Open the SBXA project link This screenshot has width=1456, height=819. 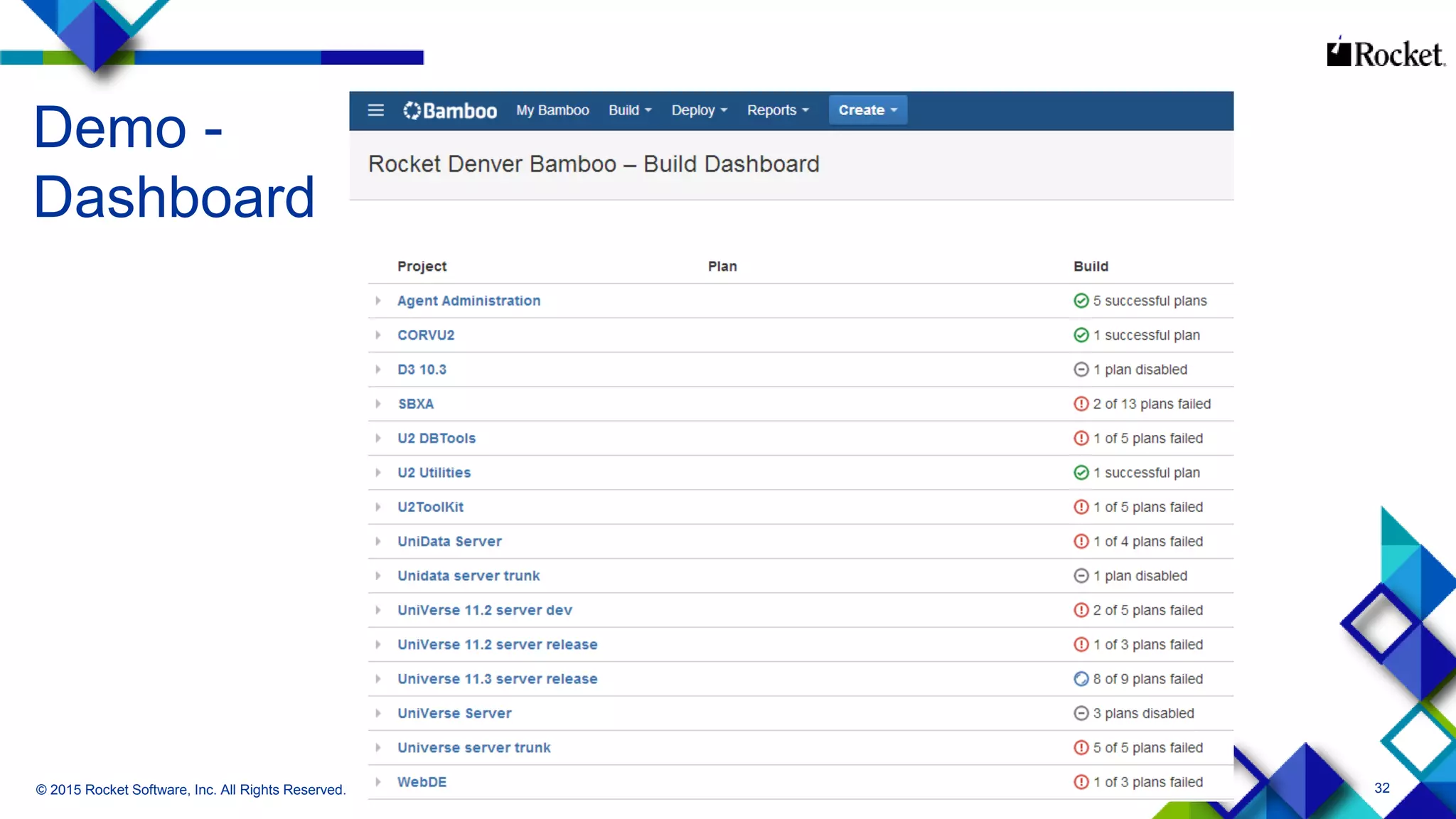click(416, 404)
